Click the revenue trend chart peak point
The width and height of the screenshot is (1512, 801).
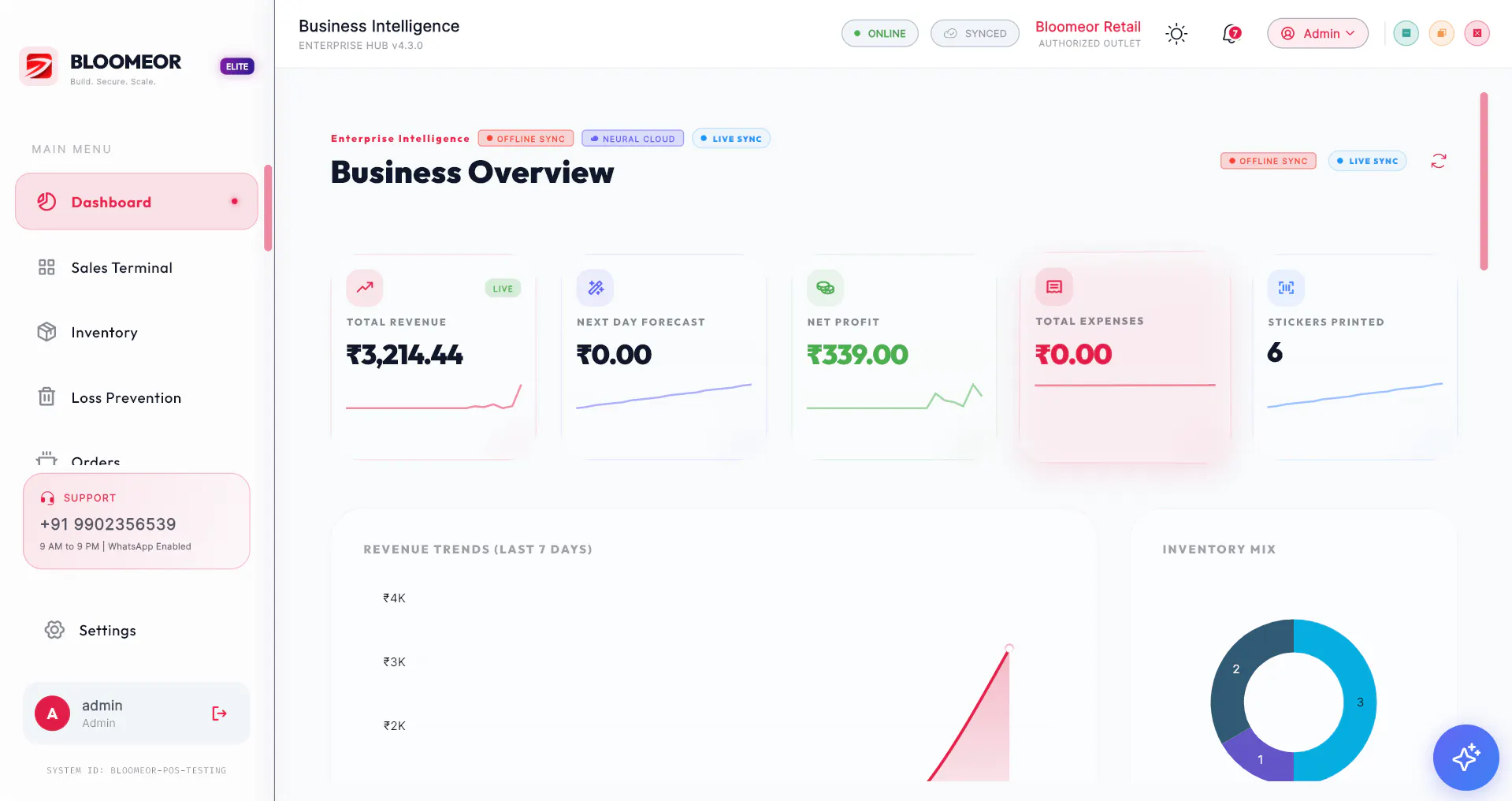click(x=1009, y=648)
